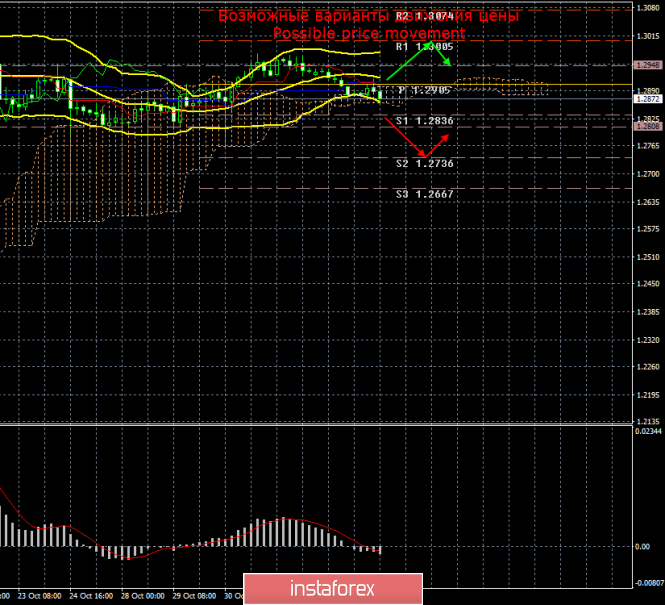This screenshot has height=605, width=665.
Task: Click the 0.02344 indicator scale value
Action: tap(648, 431)
